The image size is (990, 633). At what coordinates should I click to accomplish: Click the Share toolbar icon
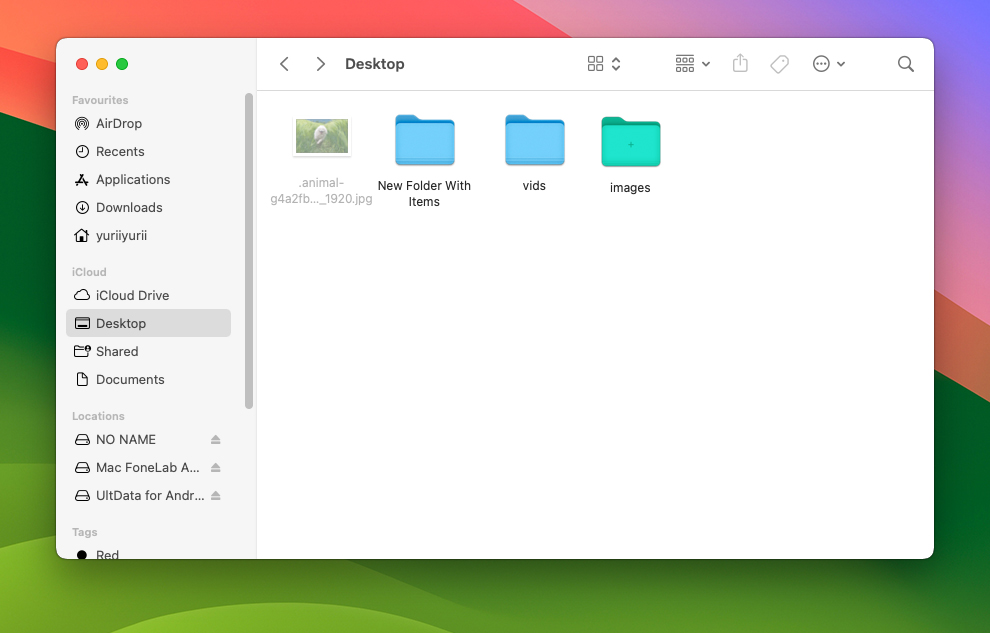[740, 63]
